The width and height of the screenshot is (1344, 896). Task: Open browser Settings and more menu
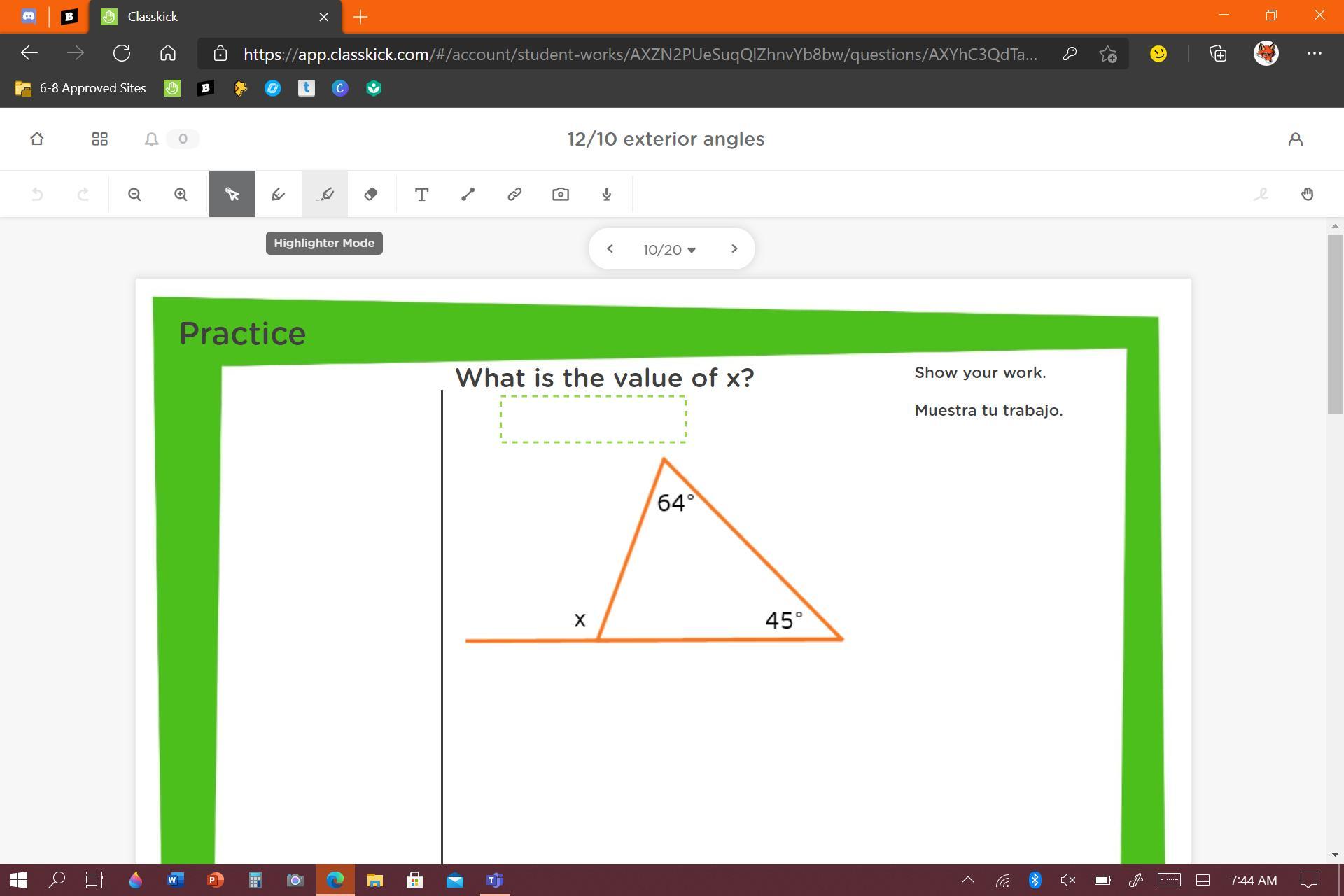point(1314,53)
